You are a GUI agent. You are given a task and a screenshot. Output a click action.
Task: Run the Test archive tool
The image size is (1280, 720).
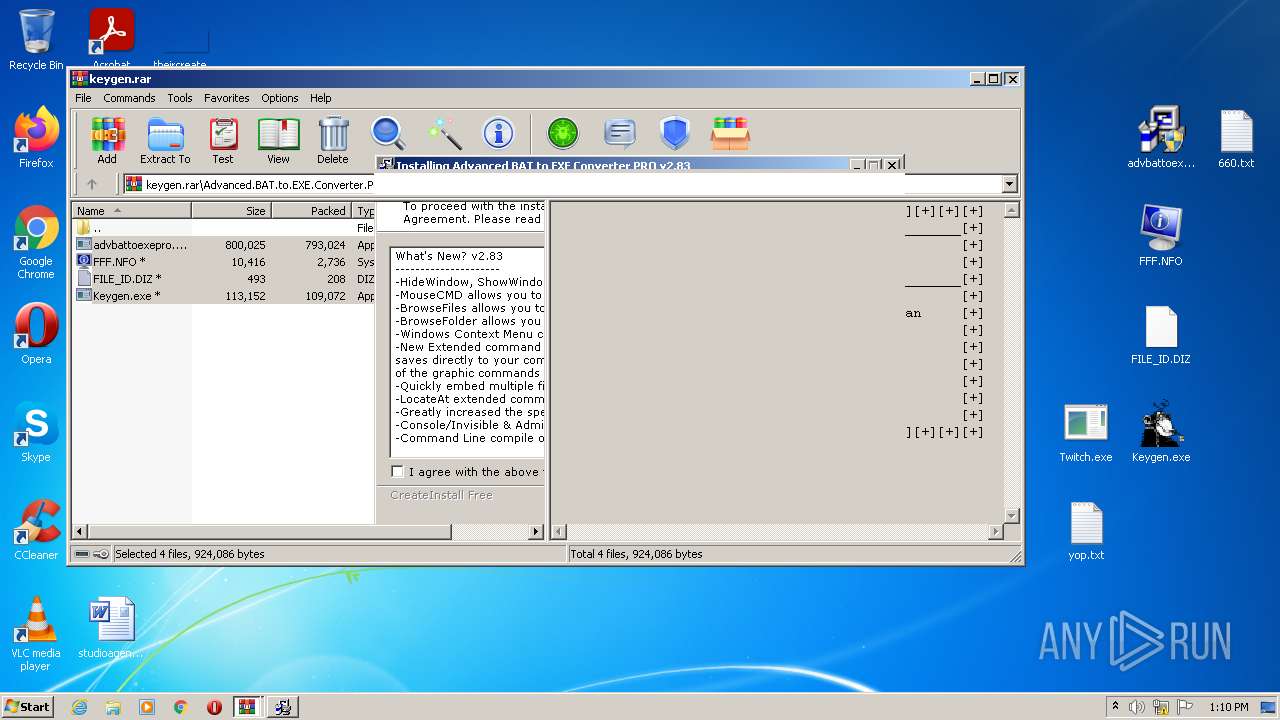pyautogui.click(x=223, y=140)
